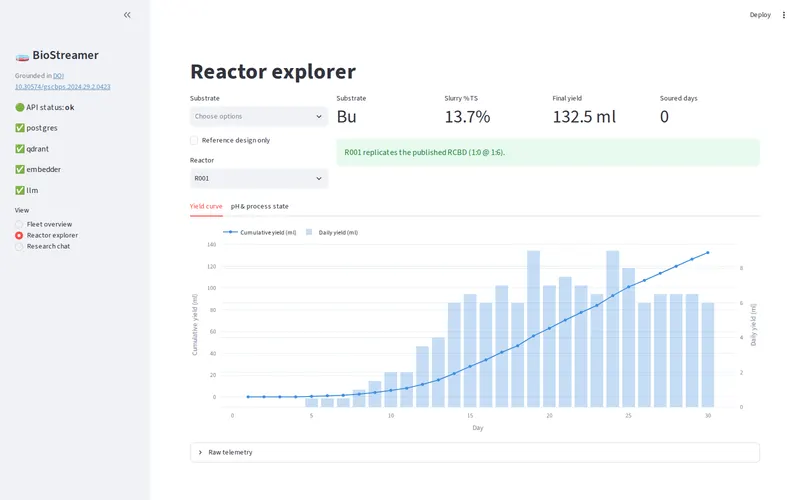Screen dimensions: 800x500
Task: Open the three-dot main menu
Action: point(784,15)
